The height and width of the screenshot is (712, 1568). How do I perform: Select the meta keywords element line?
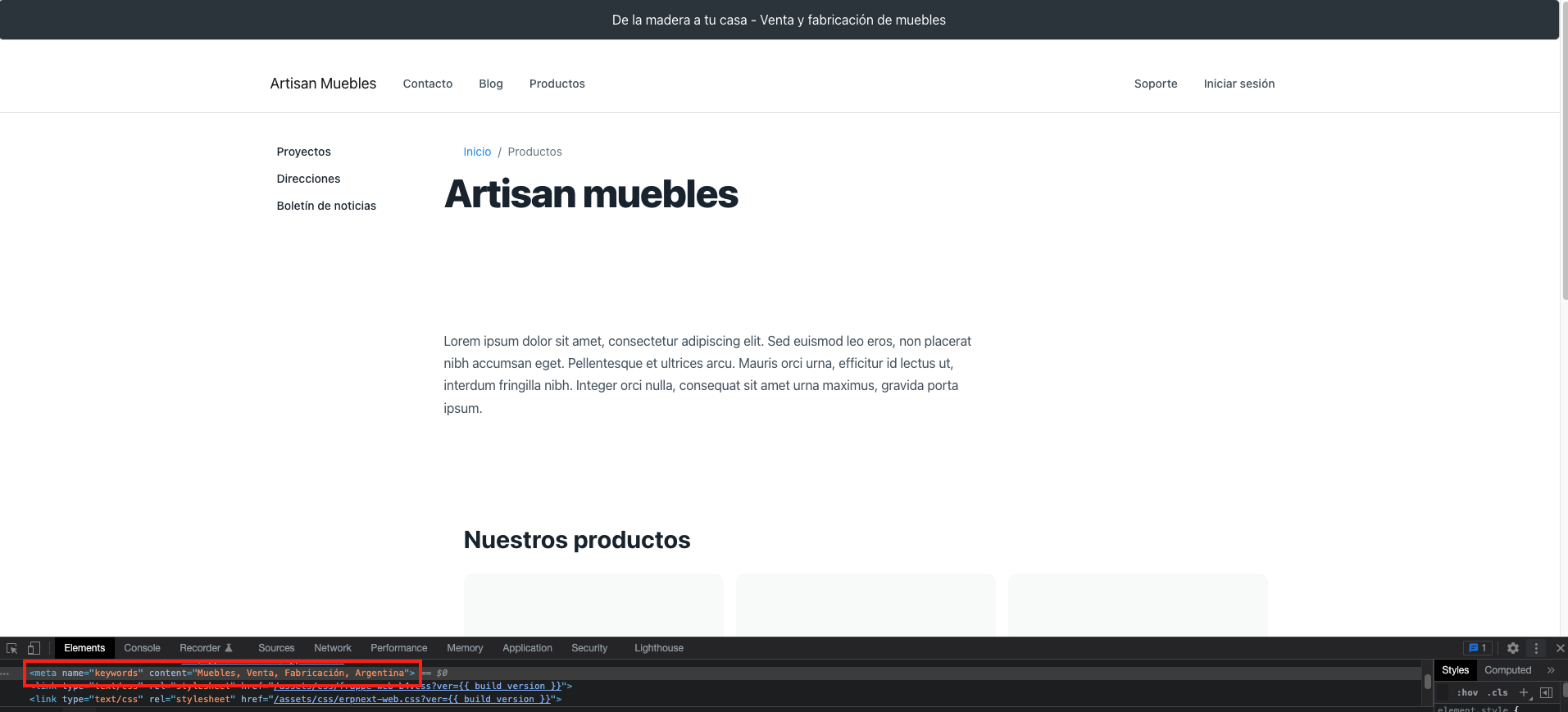point(222,673)
